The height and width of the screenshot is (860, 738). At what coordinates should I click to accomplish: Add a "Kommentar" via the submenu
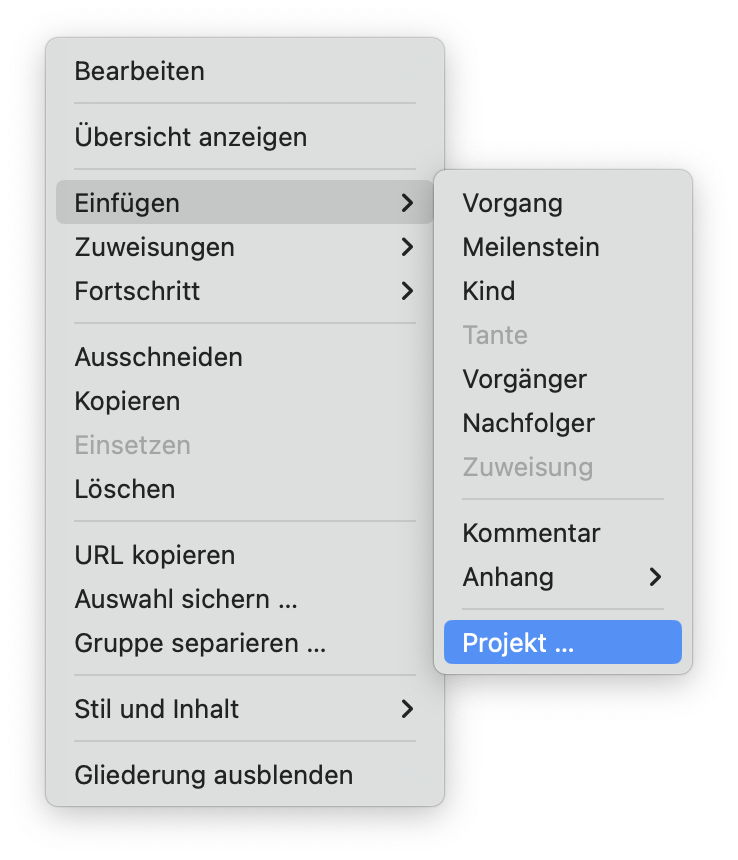[531, 533]
